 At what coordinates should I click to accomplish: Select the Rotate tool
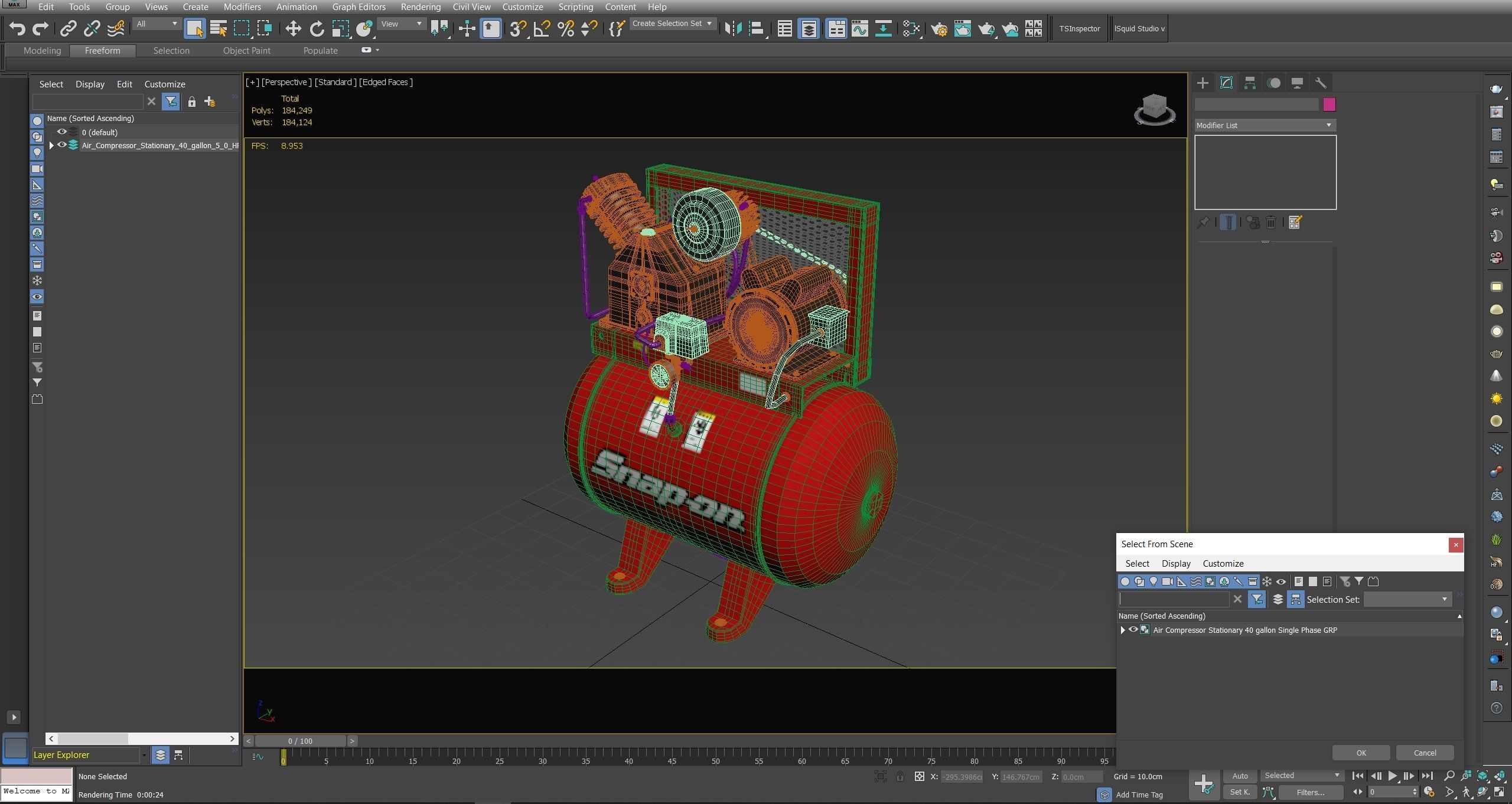coord(317,28)
